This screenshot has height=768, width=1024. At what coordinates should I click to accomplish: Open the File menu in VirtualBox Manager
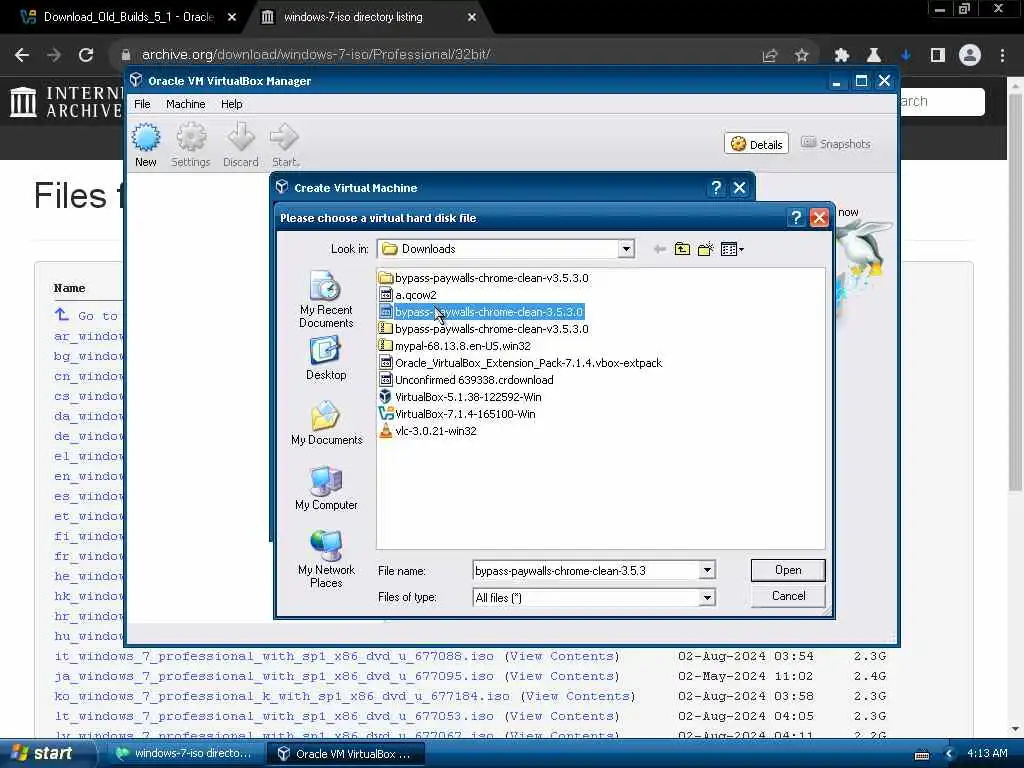[x=142, y=104]
